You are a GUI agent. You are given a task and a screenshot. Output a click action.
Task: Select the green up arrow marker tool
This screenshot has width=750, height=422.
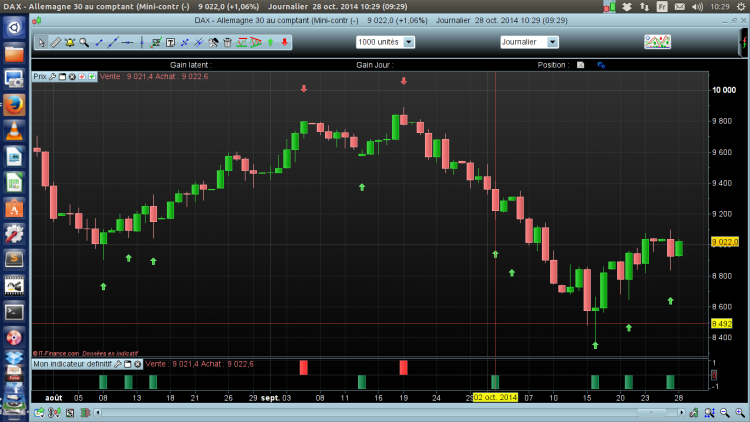[270, 43]
